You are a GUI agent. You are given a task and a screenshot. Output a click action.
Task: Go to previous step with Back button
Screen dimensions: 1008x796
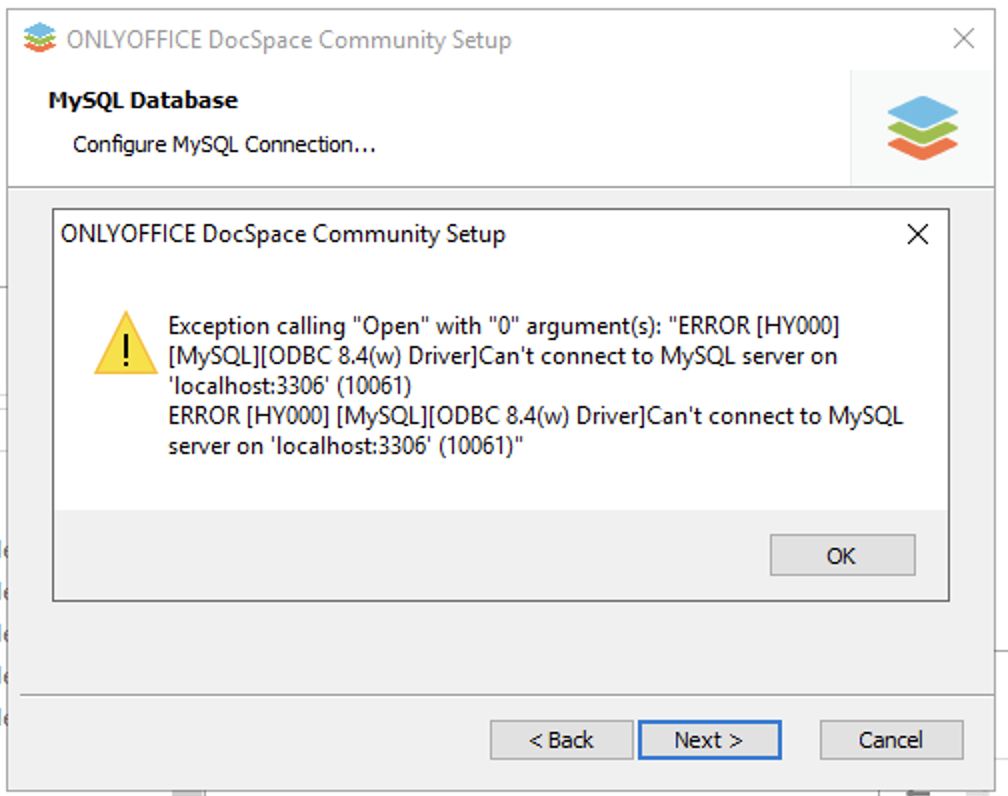tap(561, 740)
